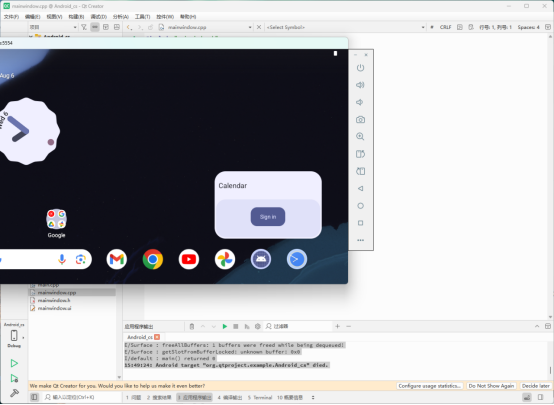The height and width of the screenshot is (405, 554).
Task: Click Do Not Show Again button
Action: [491, 386]
